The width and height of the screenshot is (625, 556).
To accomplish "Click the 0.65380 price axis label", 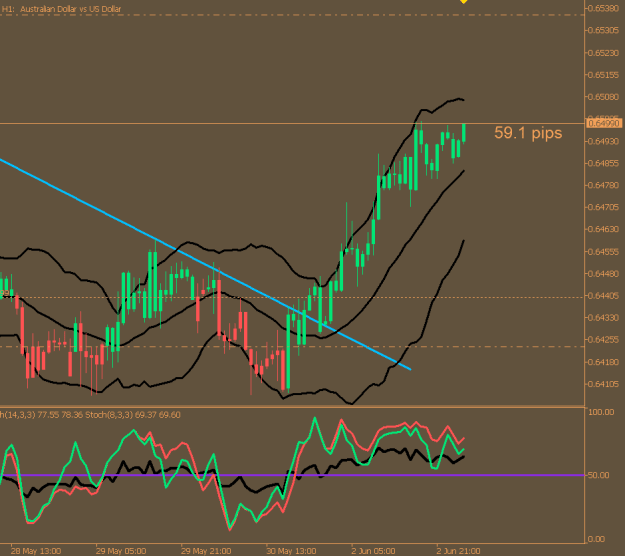I will 604,8.
